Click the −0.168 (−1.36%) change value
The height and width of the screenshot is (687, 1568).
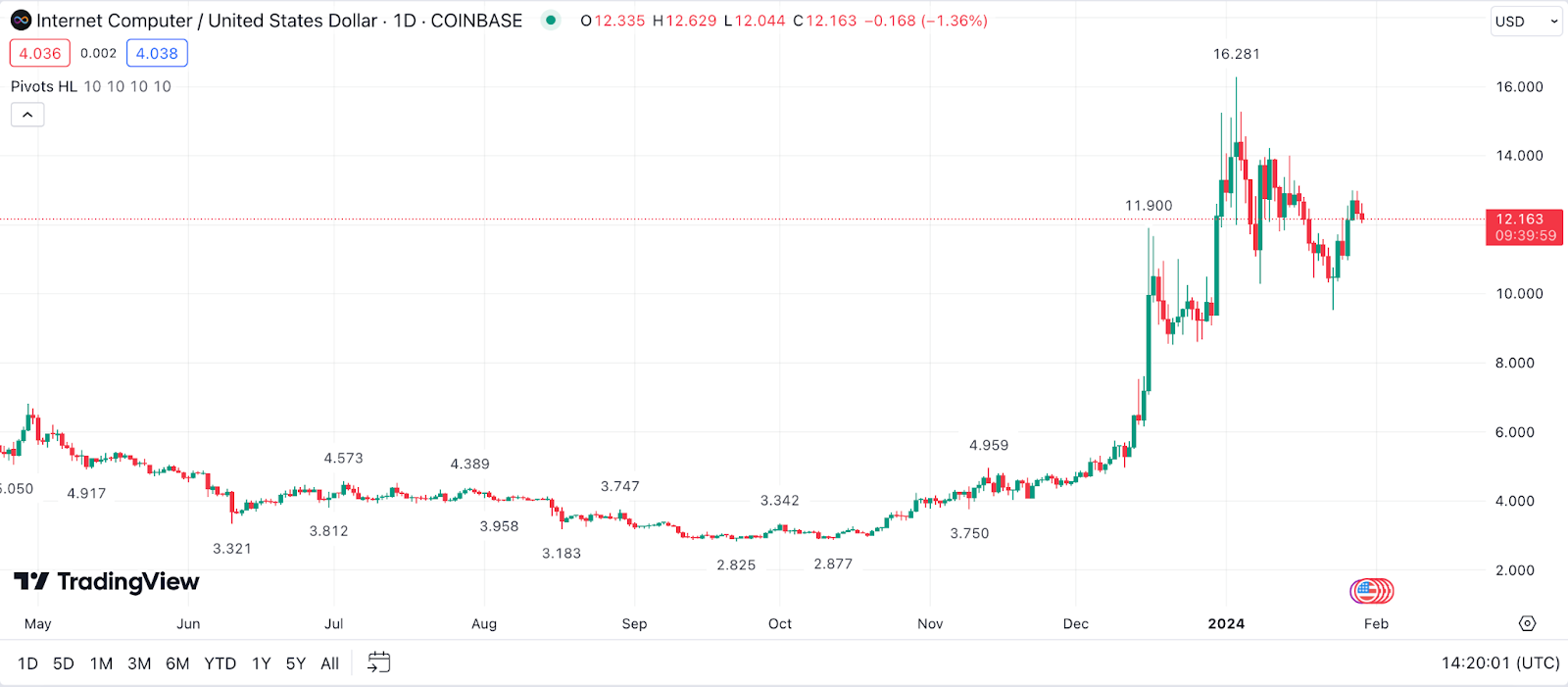(926, 21)
